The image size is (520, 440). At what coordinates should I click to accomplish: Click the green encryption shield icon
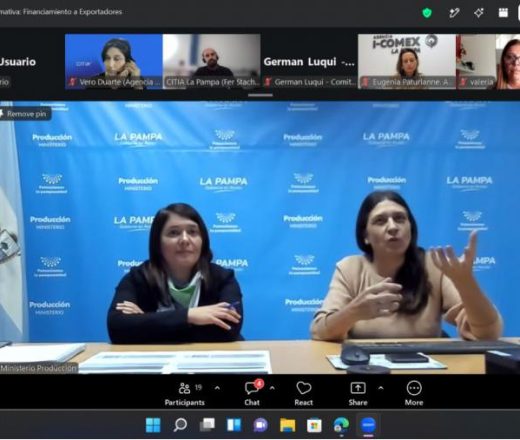(x=427, y=13)
